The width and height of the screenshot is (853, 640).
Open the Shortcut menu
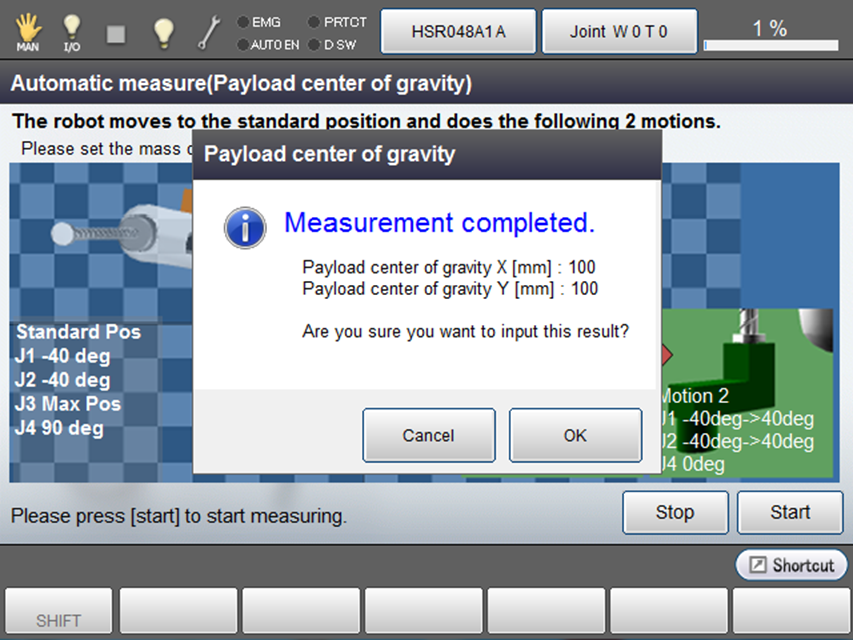(791, 565)
